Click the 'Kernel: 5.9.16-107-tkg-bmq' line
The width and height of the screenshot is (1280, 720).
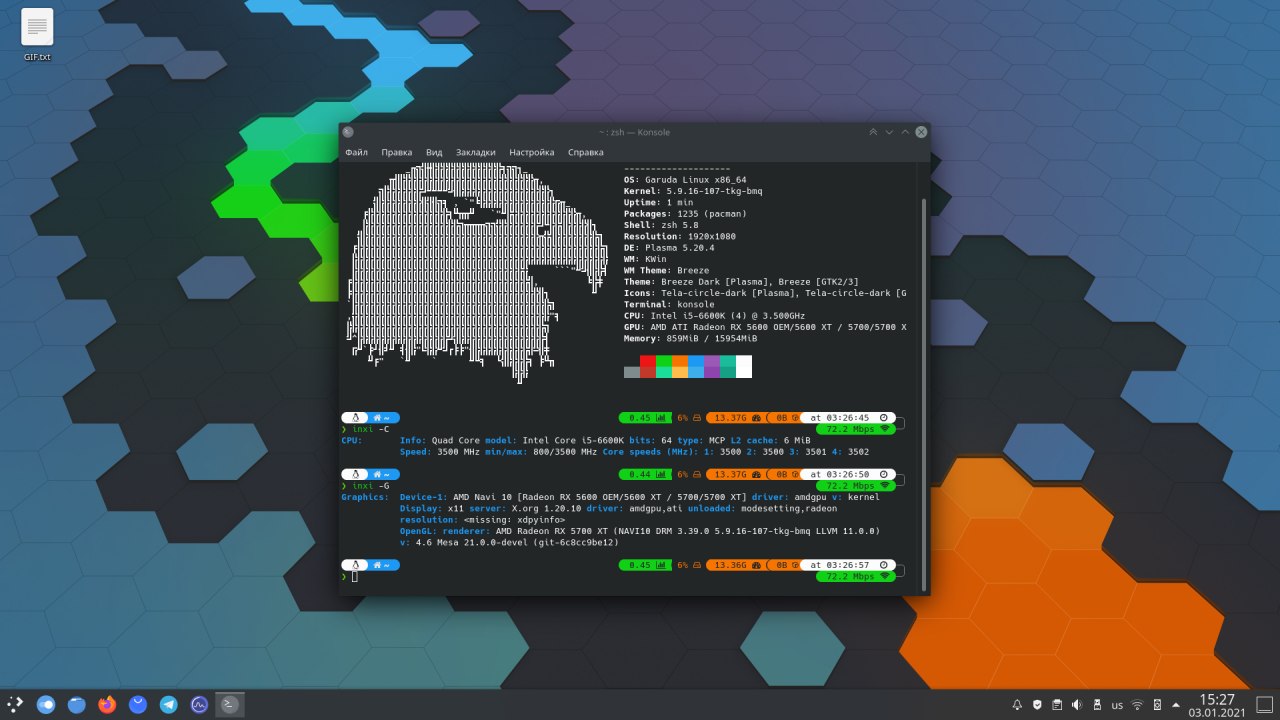(693, 191)
